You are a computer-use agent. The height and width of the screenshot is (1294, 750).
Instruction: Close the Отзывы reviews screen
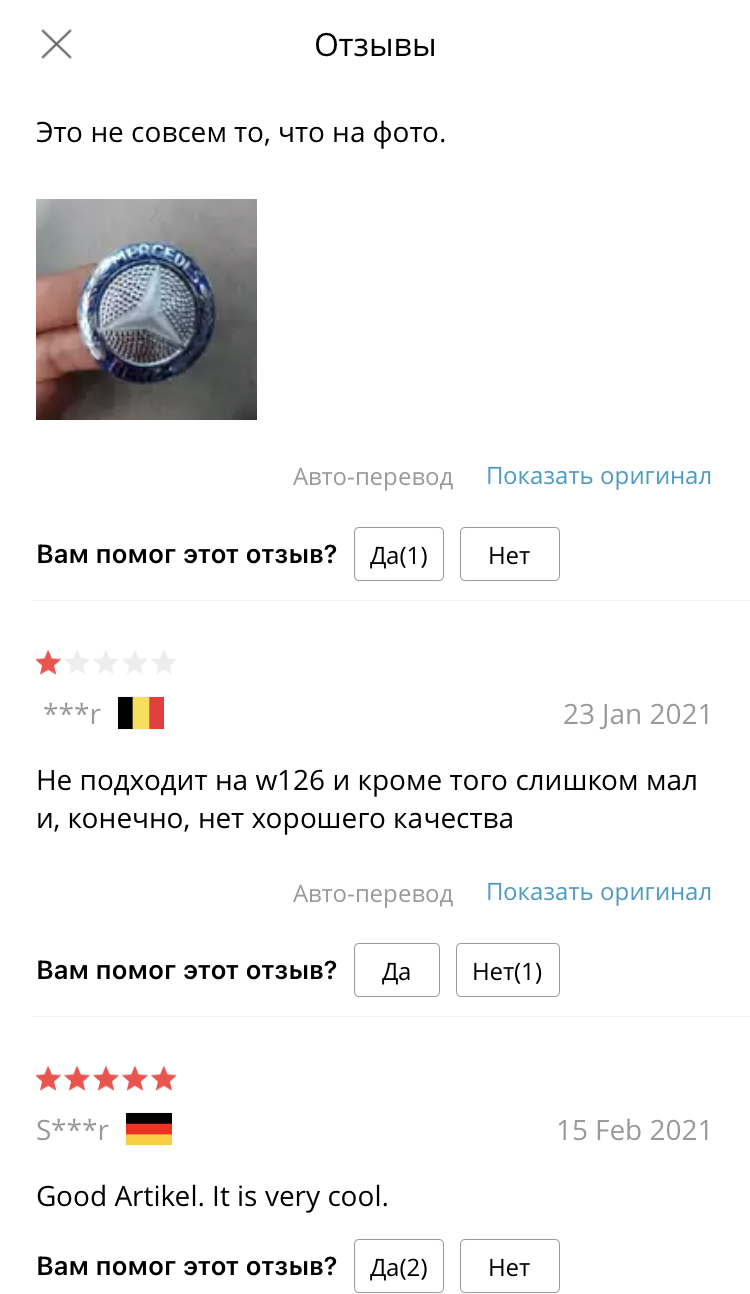[x=56, y=44]
